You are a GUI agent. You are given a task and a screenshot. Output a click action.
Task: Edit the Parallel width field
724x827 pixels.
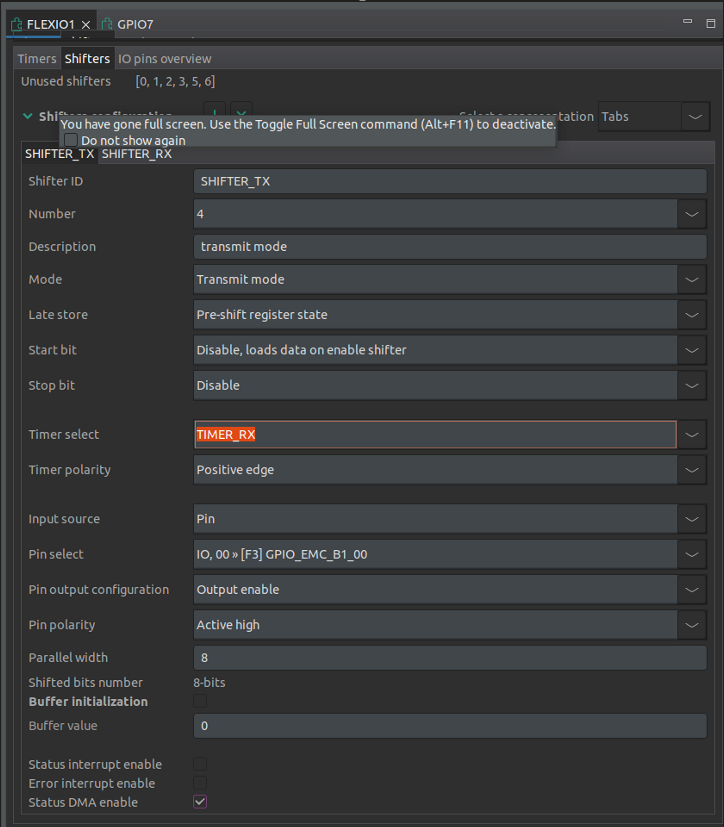coord(450,658)
